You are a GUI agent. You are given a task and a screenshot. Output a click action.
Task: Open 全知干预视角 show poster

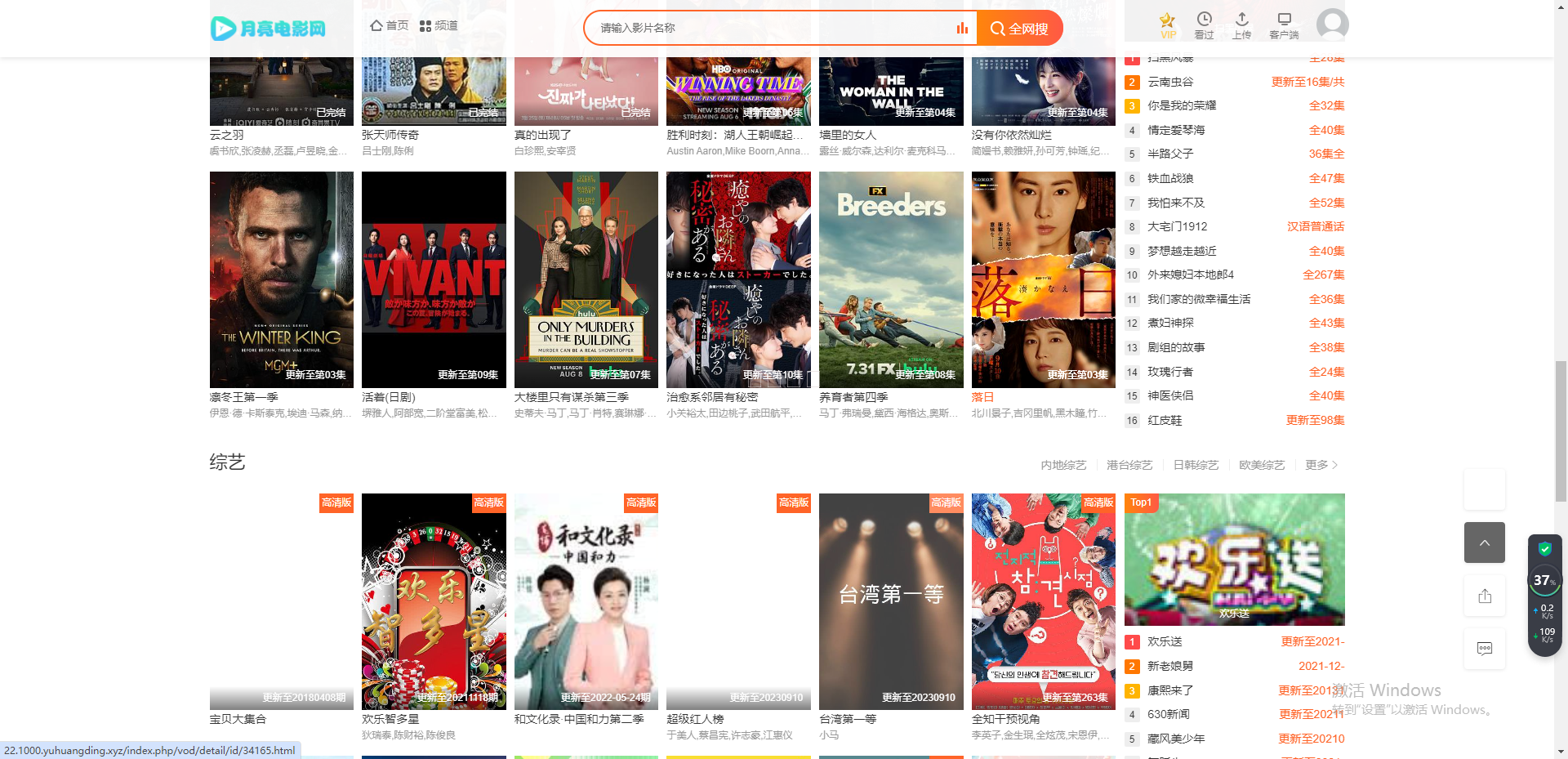(1044, 601)
